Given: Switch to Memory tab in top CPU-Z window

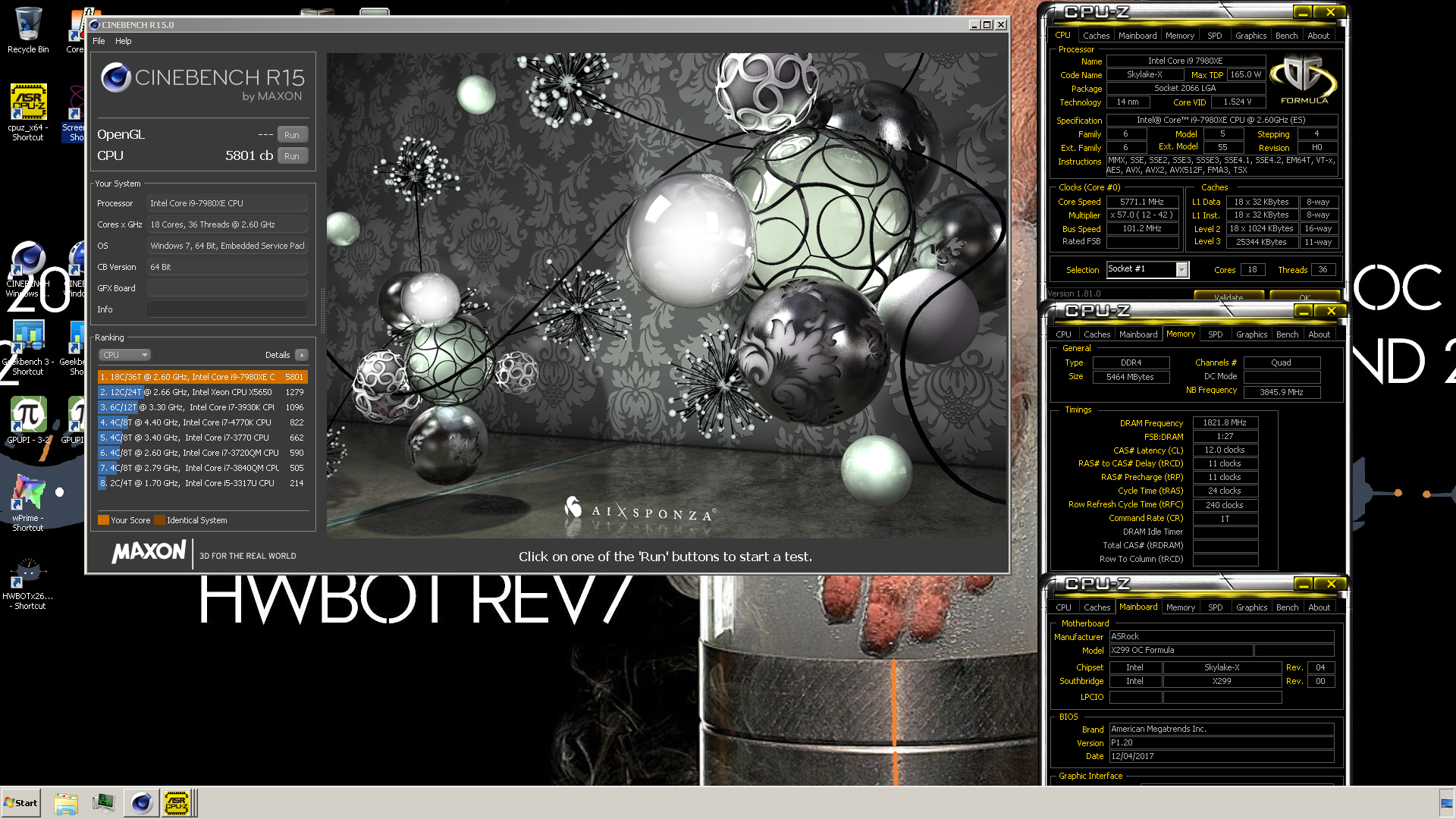Looking at the screenshot, I should [1180, 36].
